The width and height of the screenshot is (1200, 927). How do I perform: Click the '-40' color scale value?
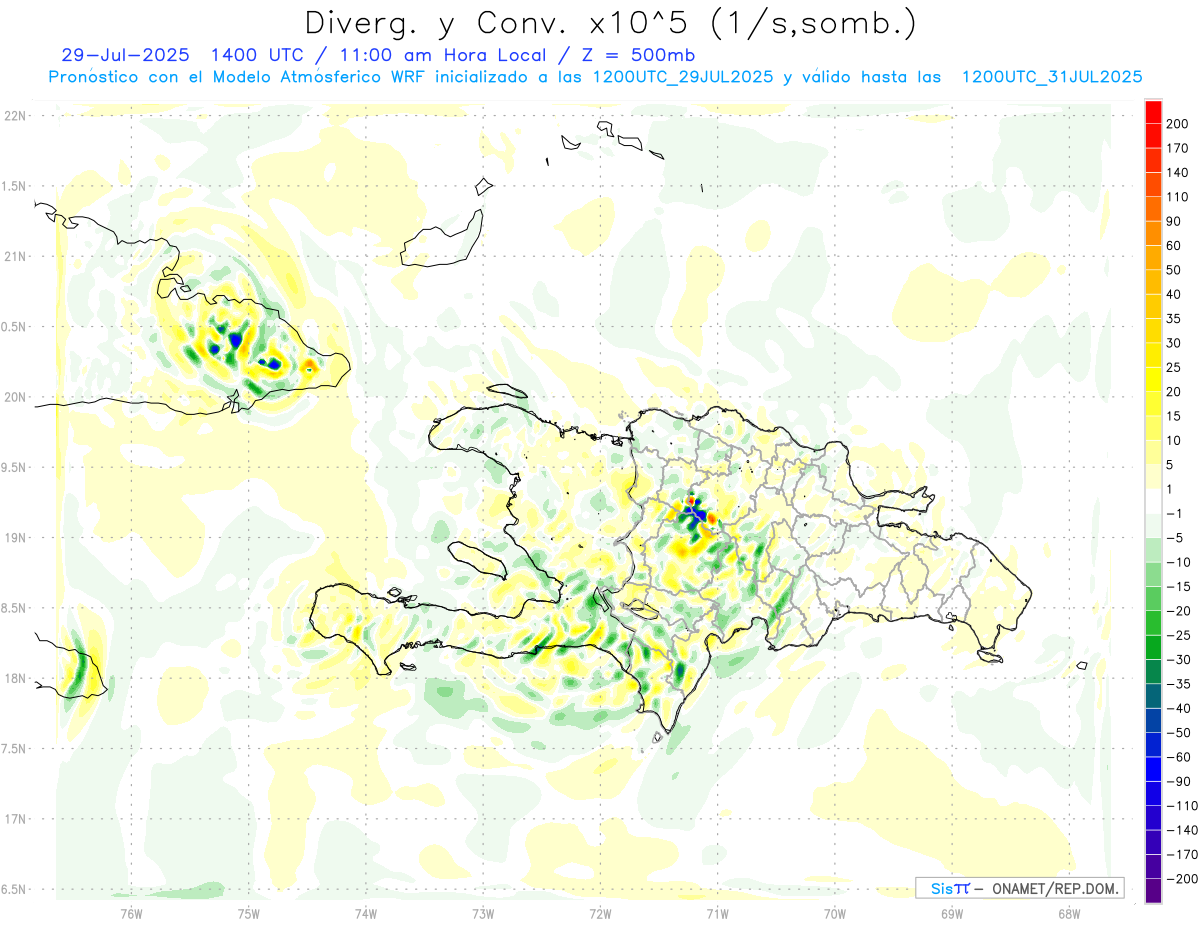pyautogui.click(x=1177, y=708)
